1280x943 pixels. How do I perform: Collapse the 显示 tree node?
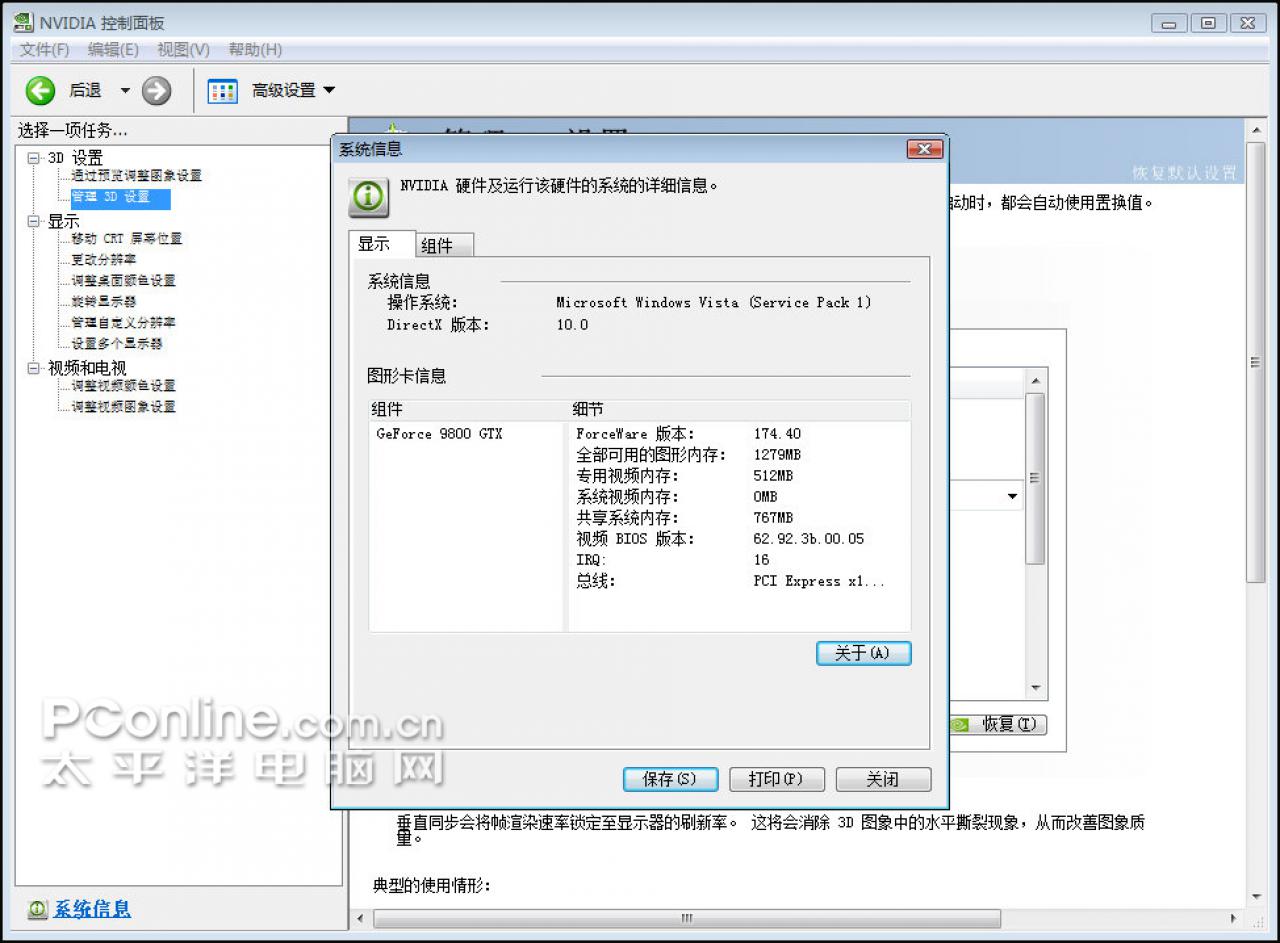[34, 221]
